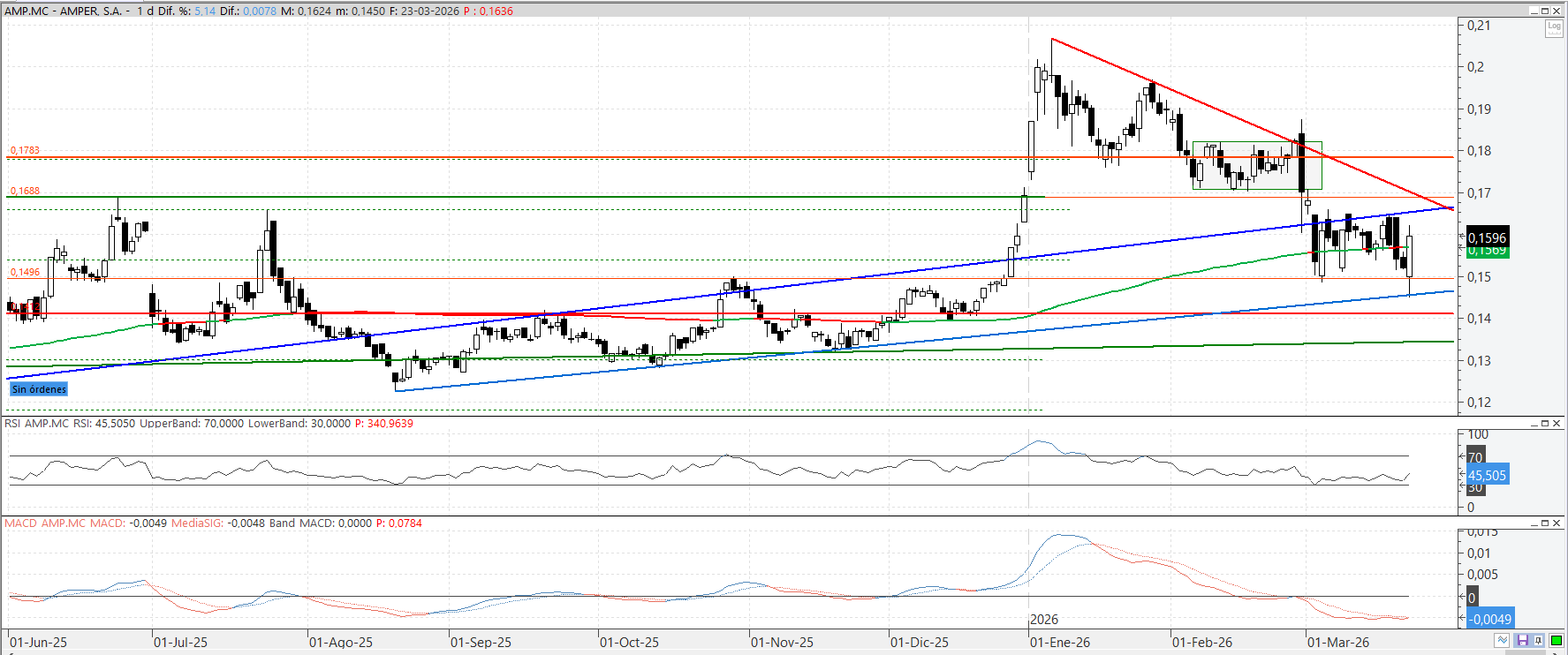Image resolution: width=1568 pixels, height=655 pixels.
Task: Click the 0,2 price on the price axis
Action: point(1476,67)
